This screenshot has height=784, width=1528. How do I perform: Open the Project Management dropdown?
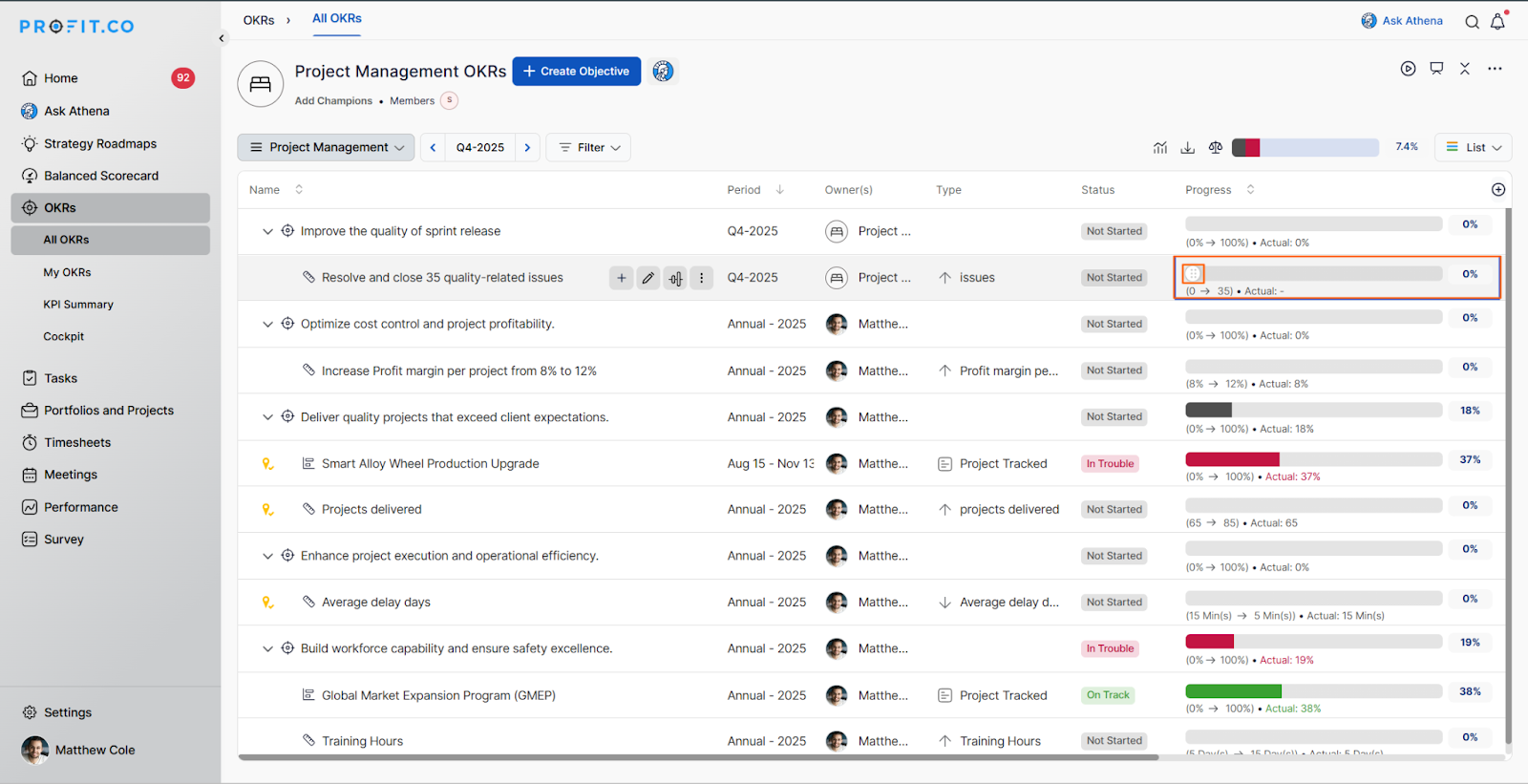pyautogui.click(x=326, y=147)
